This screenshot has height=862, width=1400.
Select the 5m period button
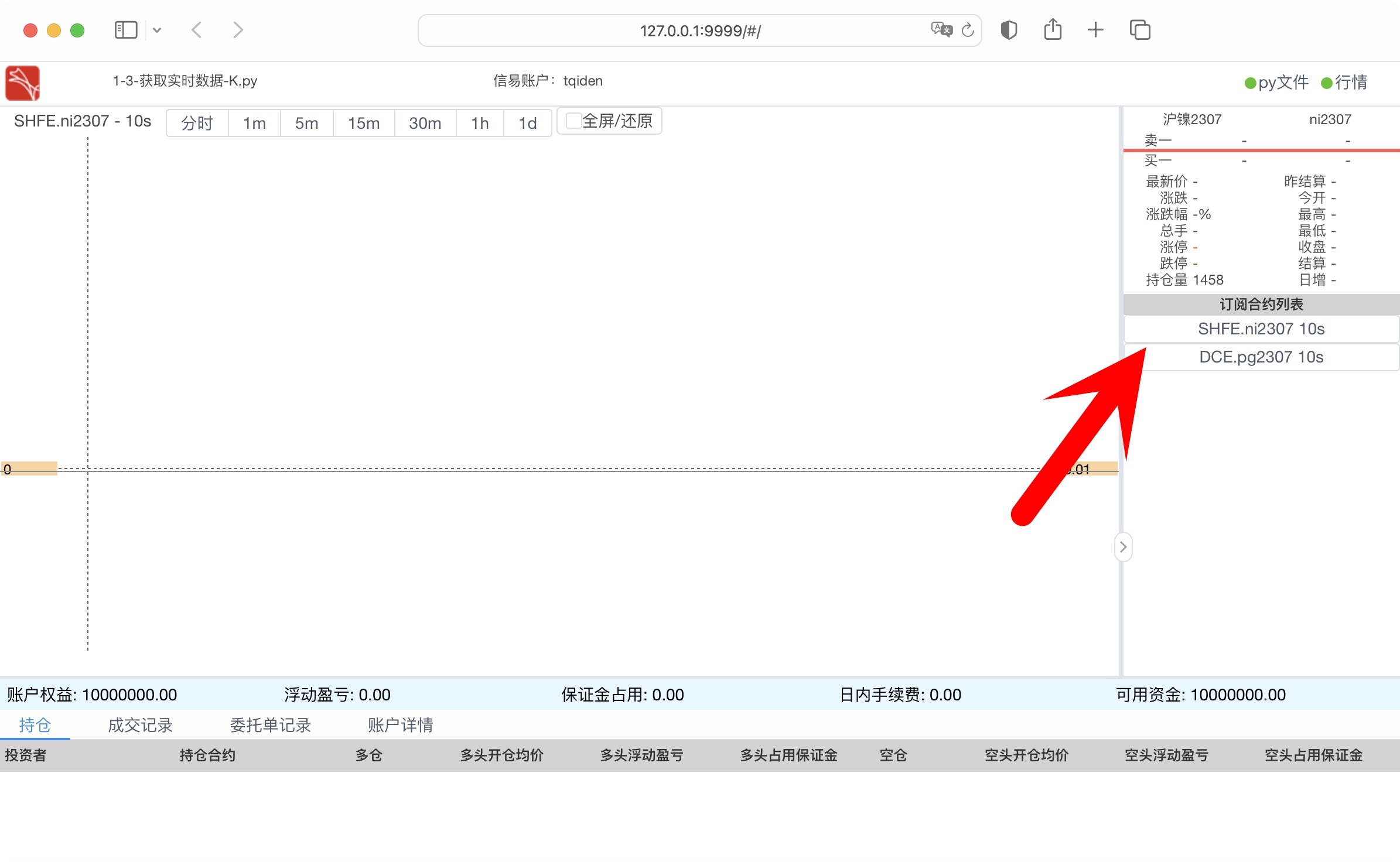306,123
